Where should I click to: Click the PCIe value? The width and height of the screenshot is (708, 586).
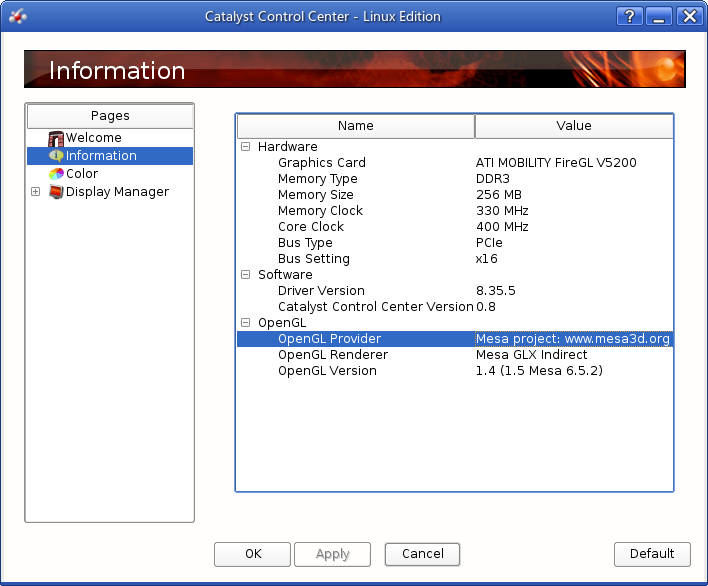click(x=489, y=243)
